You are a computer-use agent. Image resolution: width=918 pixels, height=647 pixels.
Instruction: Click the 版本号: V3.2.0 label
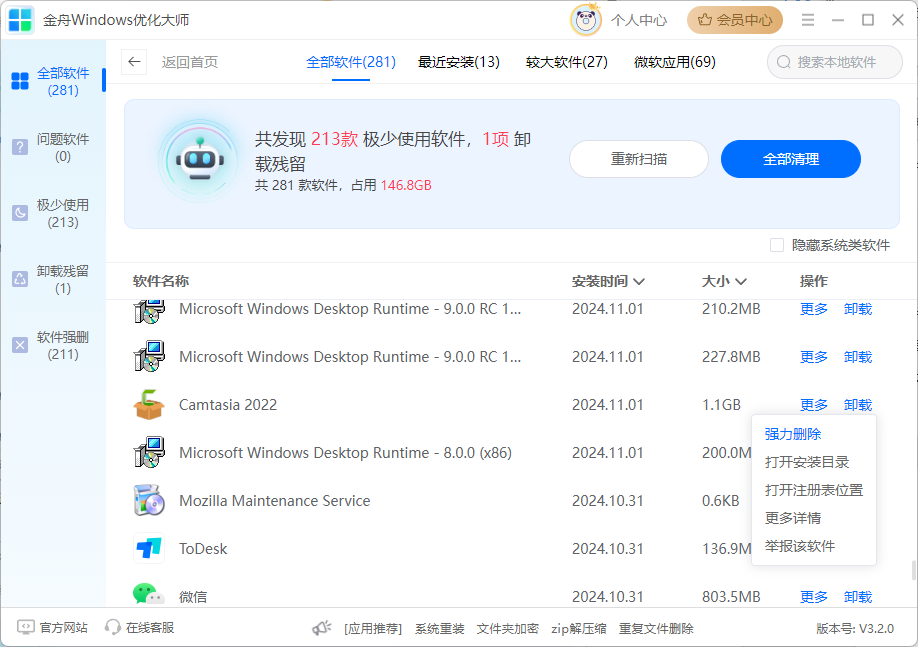(x=855, y=628)
